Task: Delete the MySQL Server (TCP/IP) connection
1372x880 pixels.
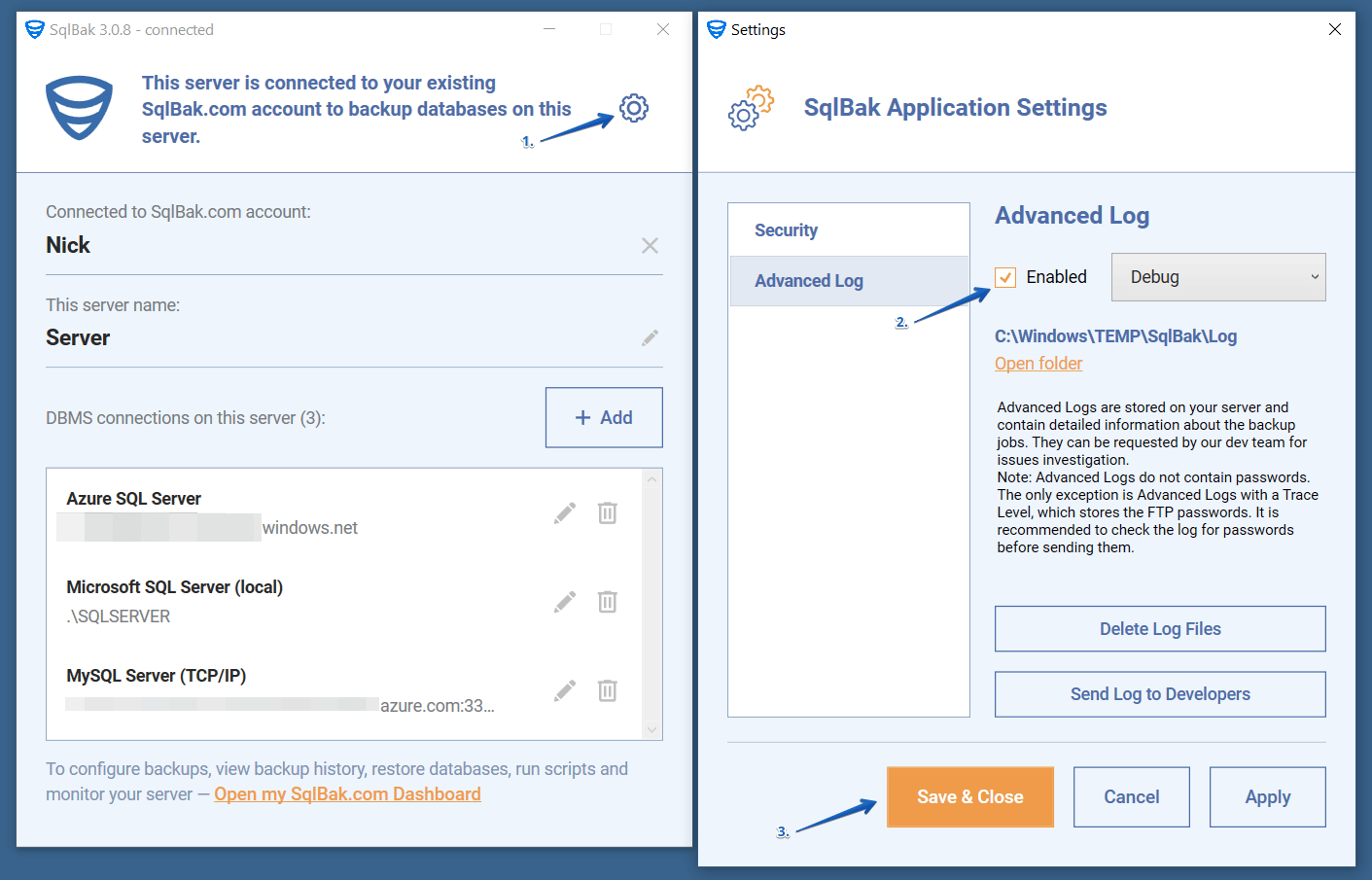Action: [608, 690]
